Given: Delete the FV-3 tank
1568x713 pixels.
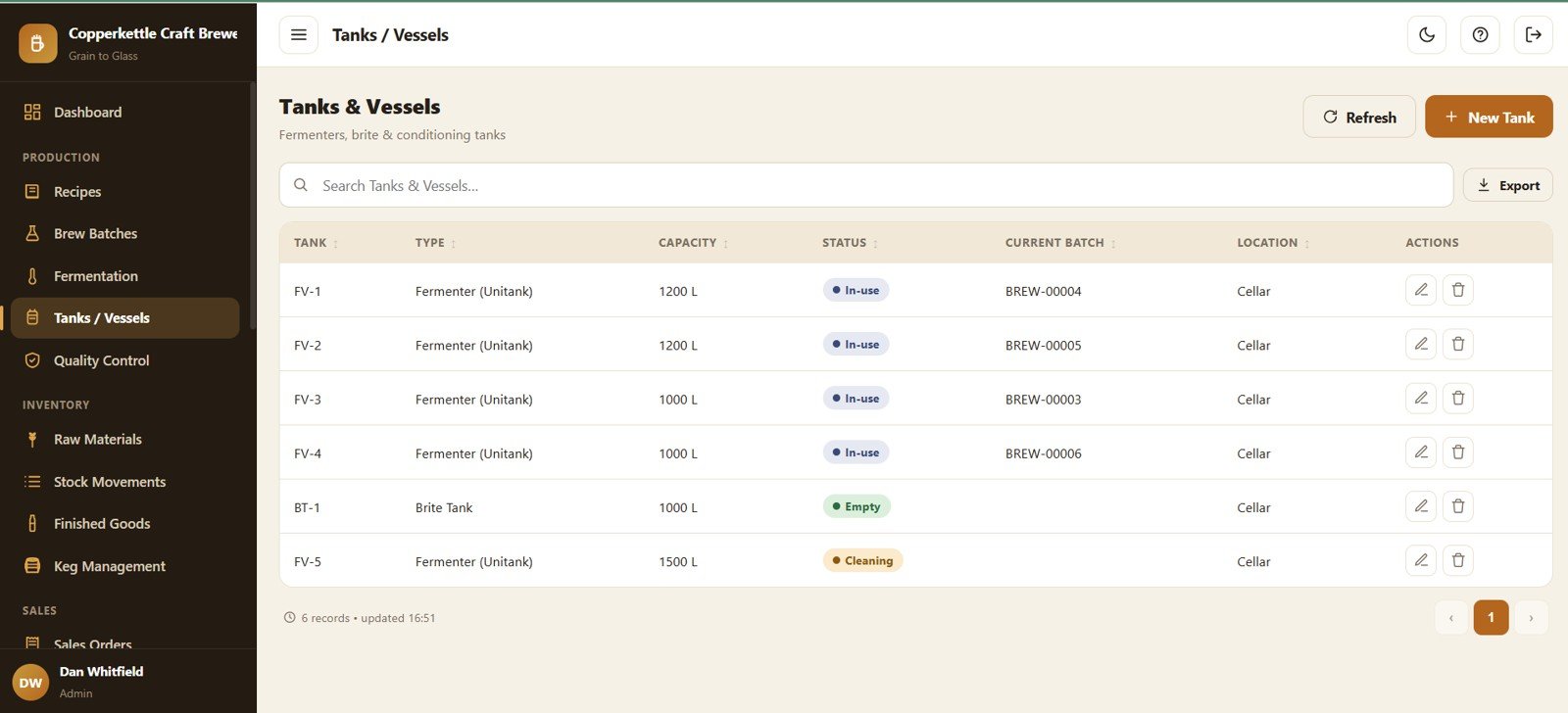Looking at the screenshot, I should click(x=1458, y=398).
